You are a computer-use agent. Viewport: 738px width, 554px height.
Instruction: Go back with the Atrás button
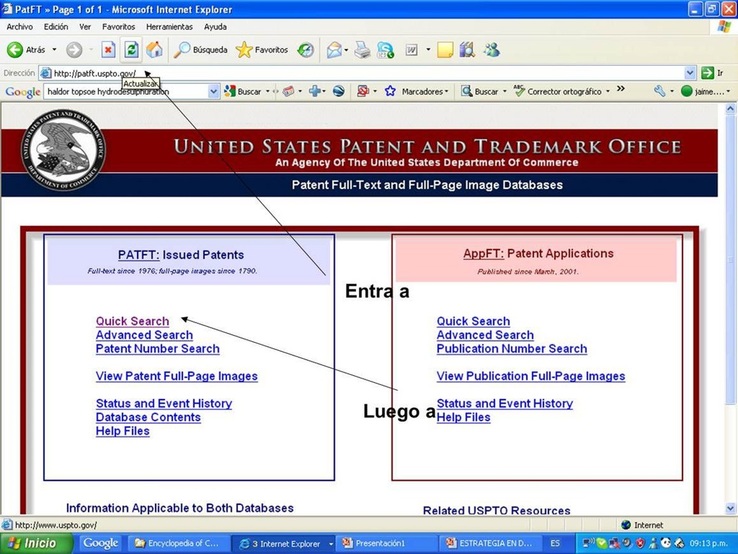pyautogui.click(x=26, y=49)
